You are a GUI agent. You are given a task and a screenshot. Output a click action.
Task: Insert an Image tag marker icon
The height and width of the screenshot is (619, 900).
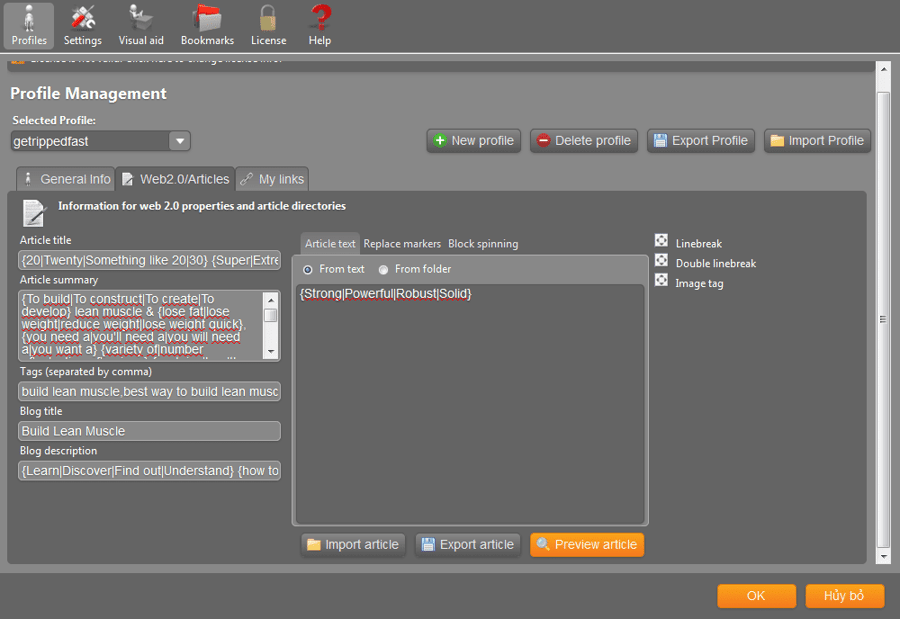tap(661, 280)
